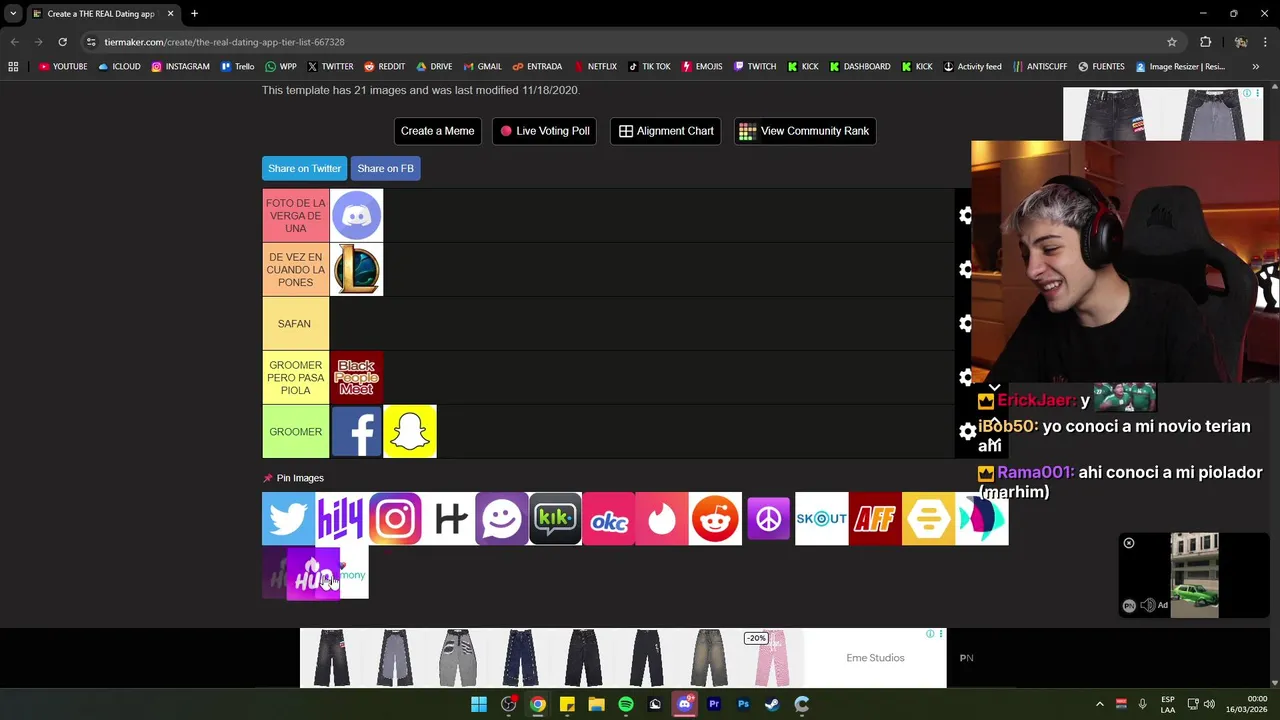1280x720 pixels.
Task: Pick the red AFF image
Action: tap(875, 518)
